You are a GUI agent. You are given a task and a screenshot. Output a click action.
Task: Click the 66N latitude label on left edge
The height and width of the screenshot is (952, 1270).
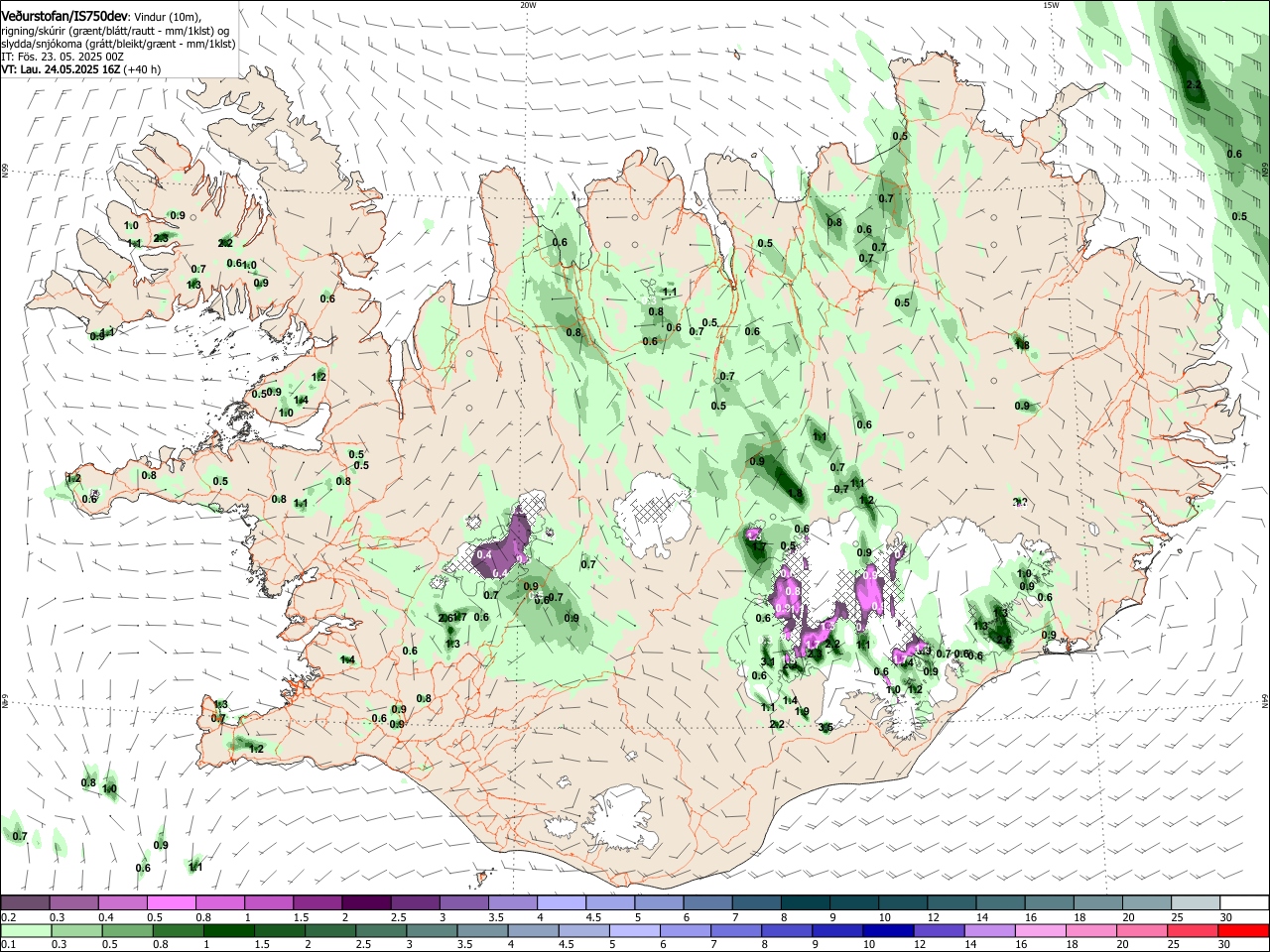pyautogui.click(x=5, y=171)
